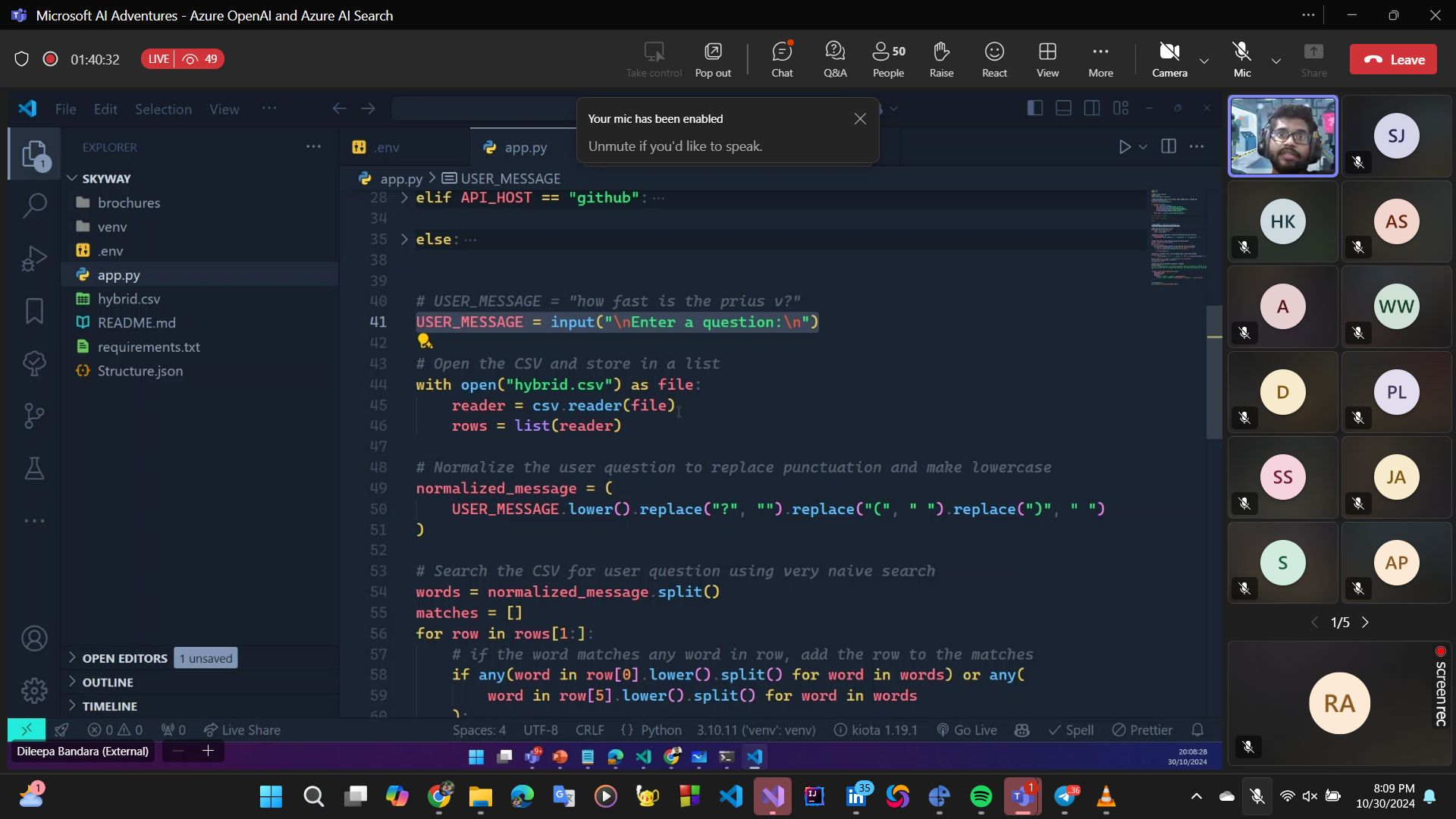
Task: Toggle the Camera on
Action: [x=1169, y=59]
